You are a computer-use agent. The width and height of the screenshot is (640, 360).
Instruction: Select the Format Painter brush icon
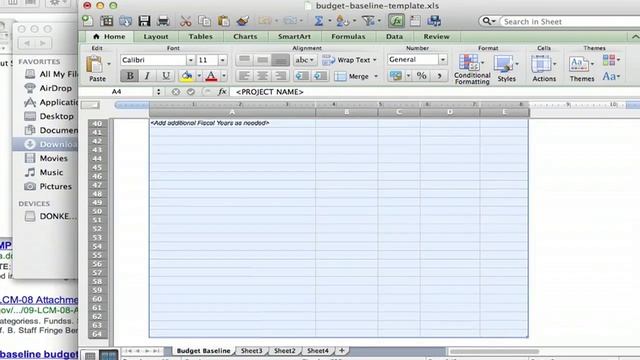(x=243, y=21)
